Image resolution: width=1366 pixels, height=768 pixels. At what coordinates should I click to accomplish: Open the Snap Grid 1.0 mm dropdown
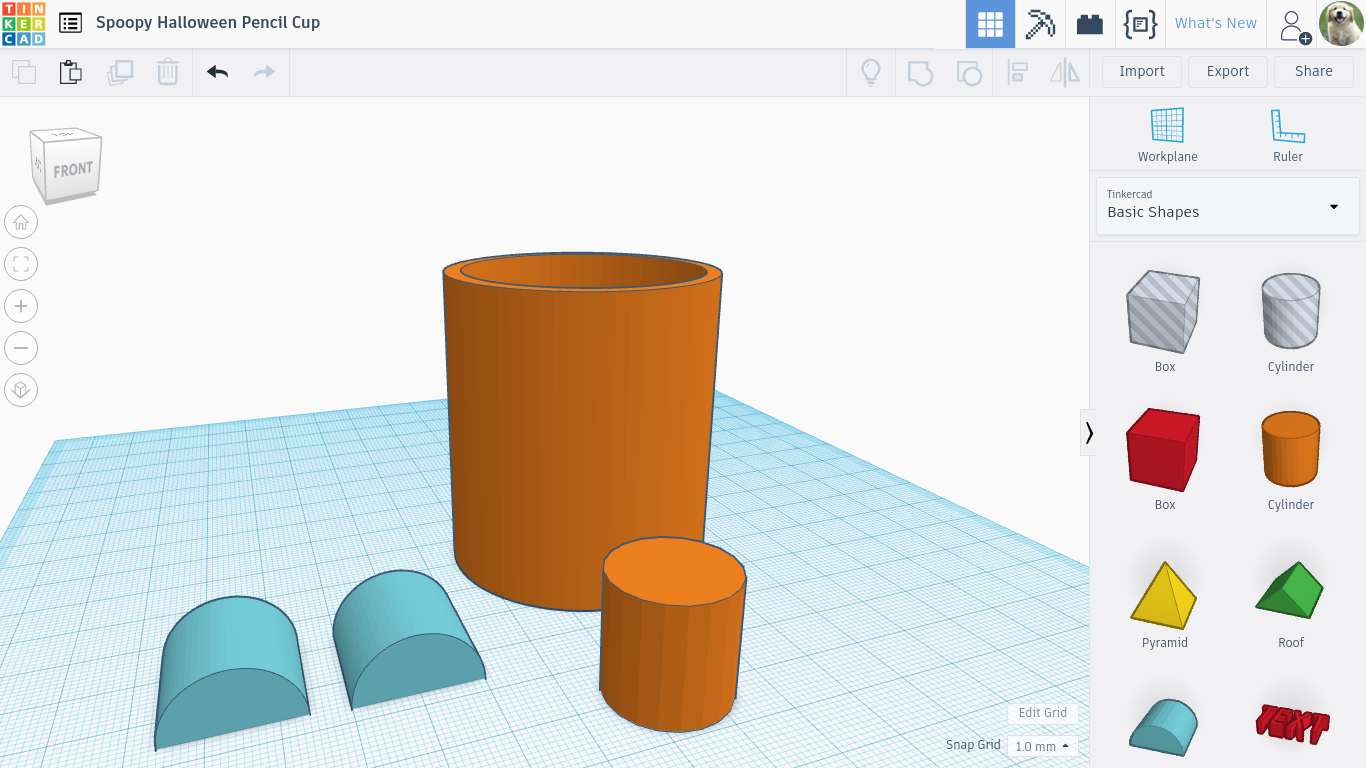pos(1042,746)
